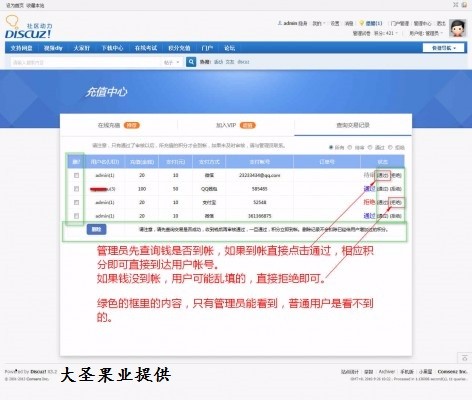Check the box for the 361366875 row

pos(76,216)
